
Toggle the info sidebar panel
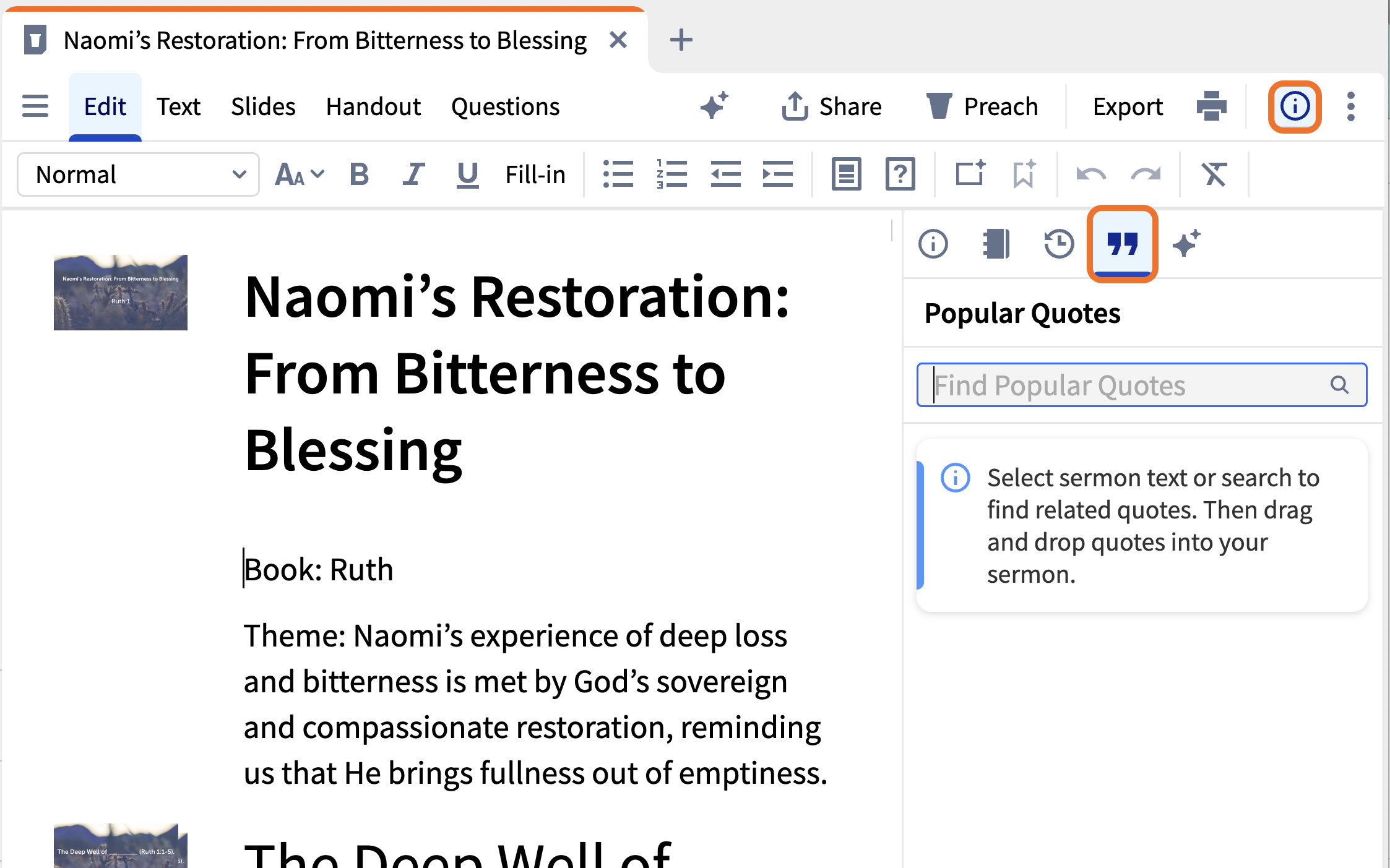(x=1295, y=106)
